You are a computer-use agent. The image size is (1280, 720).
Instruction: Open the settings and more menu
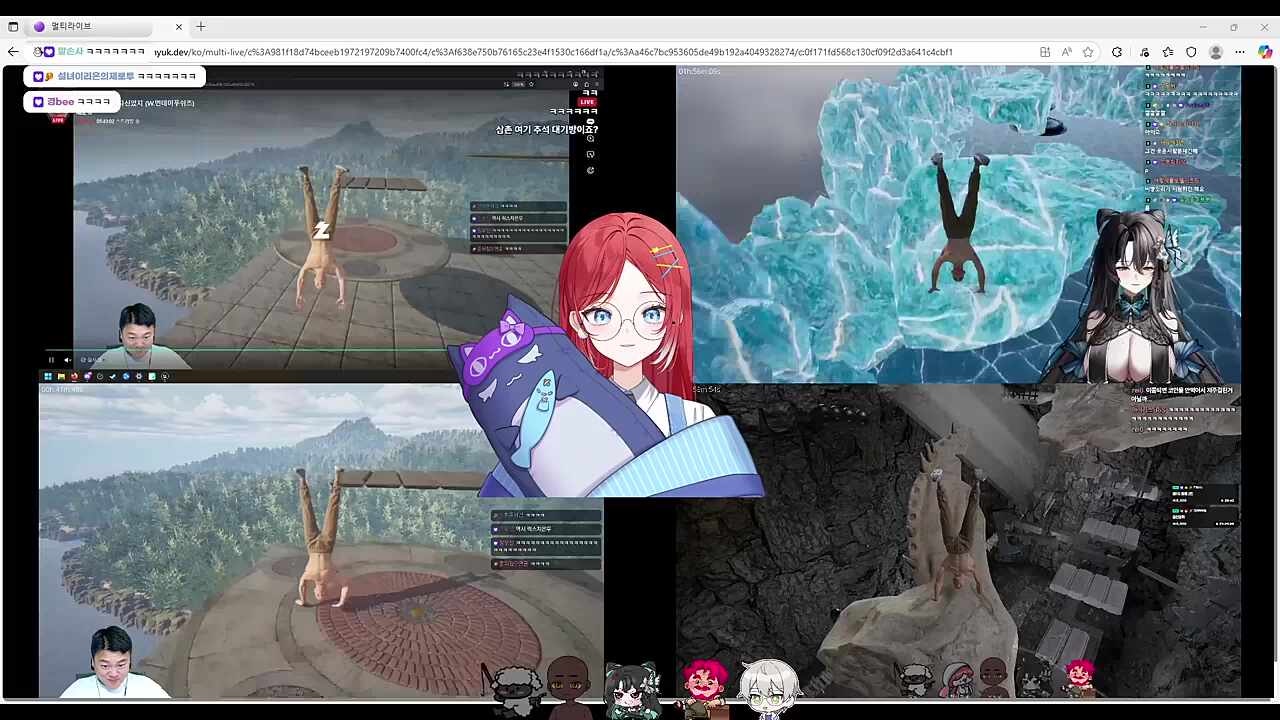tap(1240, 52)
